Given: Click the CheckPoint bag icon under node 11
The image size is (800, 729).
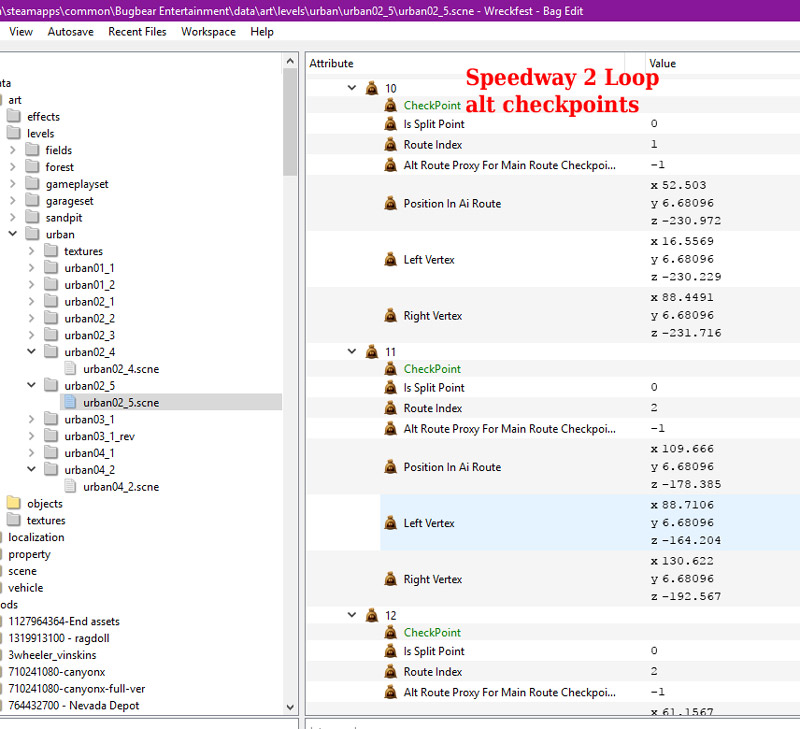Looking at the screenshot, I should coord(390,368).
